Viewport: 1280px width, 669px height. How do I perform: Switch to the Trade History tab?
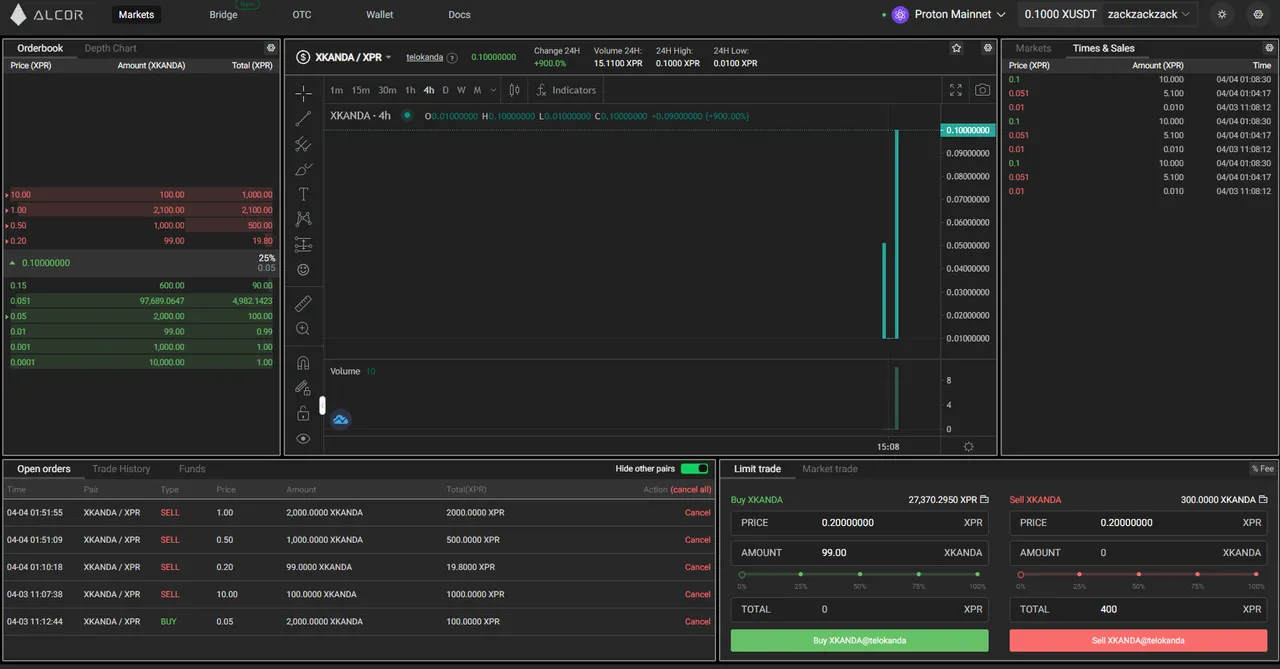121,469
